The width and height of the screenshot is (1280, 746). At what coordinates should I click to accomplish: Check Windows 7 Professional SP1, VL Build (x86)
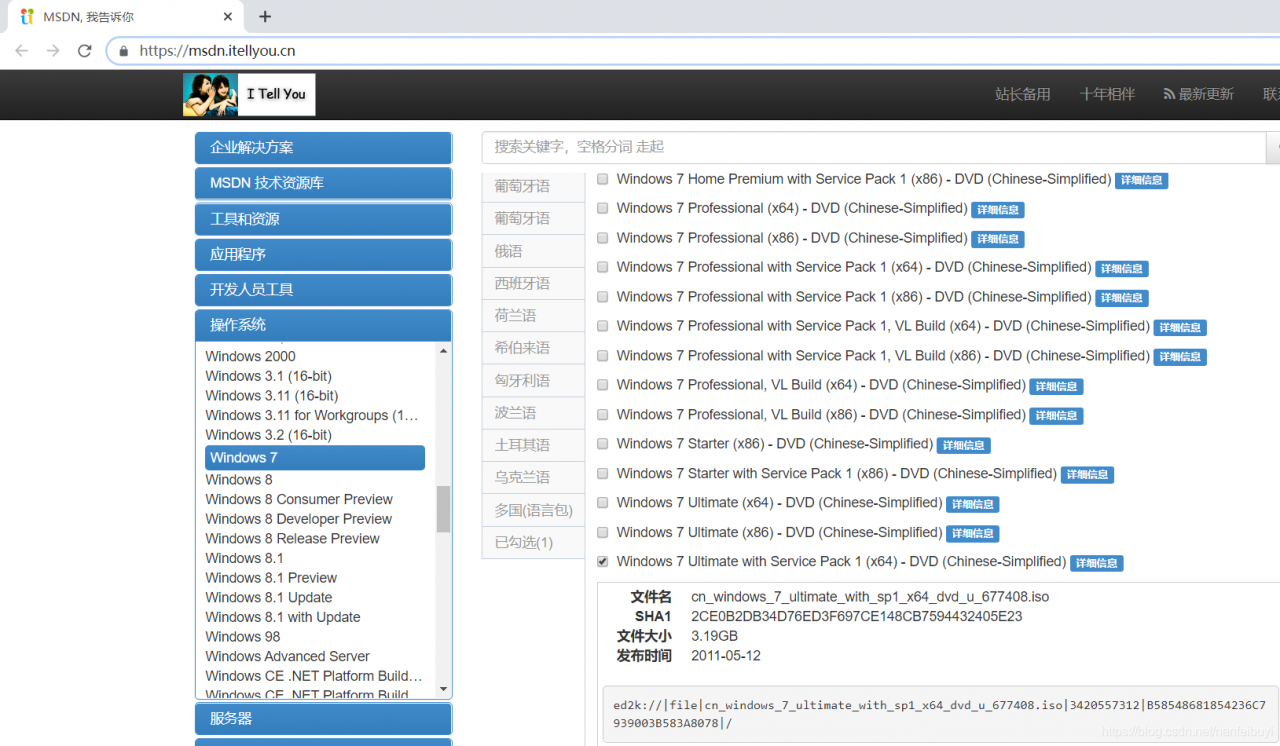603,356
